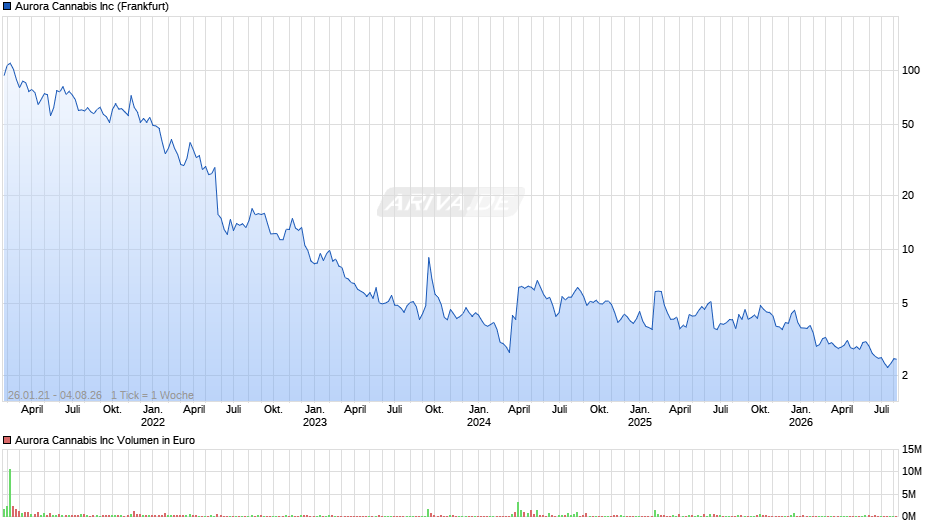Click the green volume bar spike near April 2024

click(518, 509)
